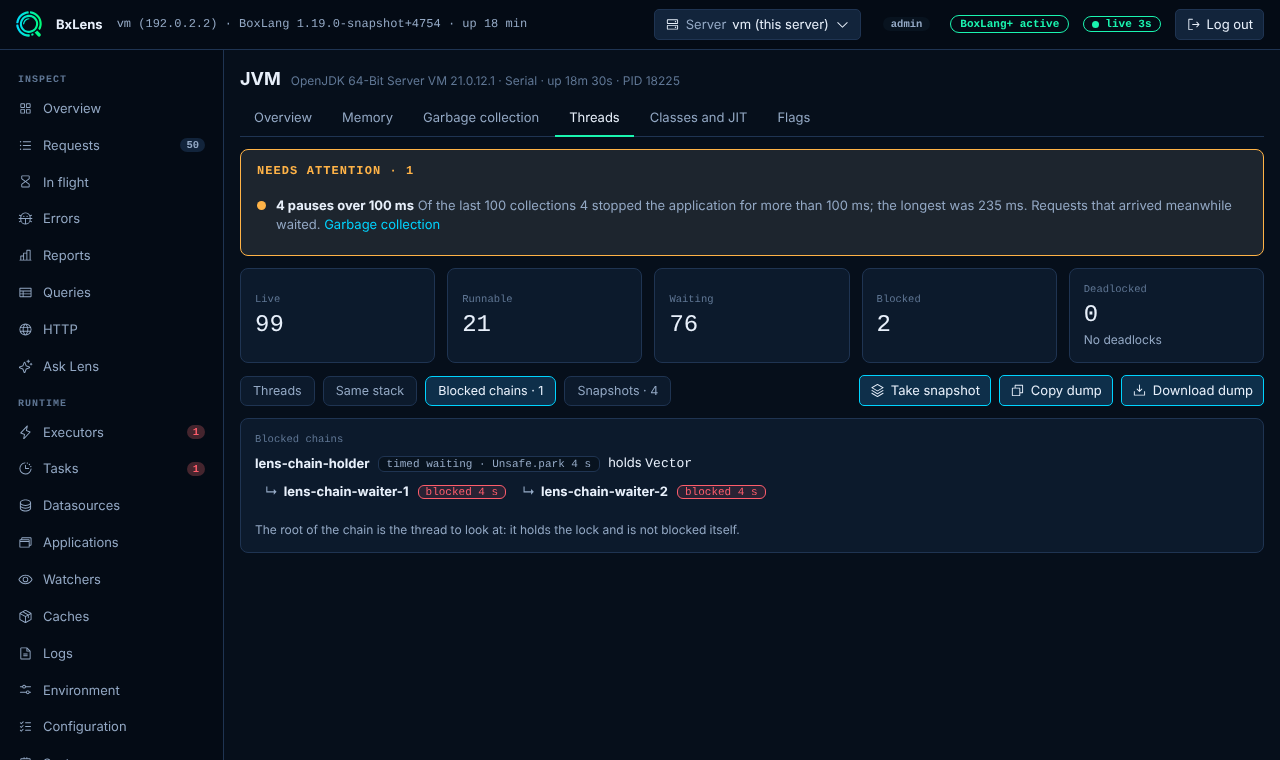Click the In flight hourglass icon
1280x760 pixels.
(x=26, y=182)
